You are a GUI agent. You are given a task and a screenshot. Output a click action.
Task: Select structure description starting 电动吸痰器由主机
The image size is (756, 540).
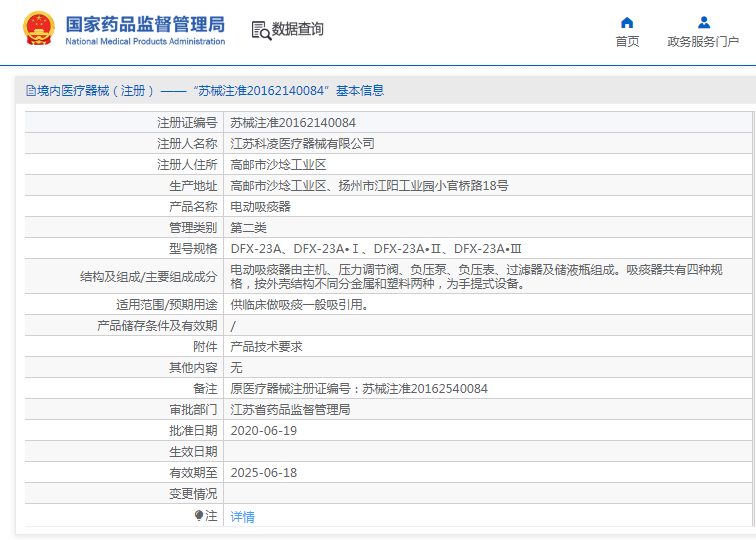pyautogui.click(x=476, y=276)
